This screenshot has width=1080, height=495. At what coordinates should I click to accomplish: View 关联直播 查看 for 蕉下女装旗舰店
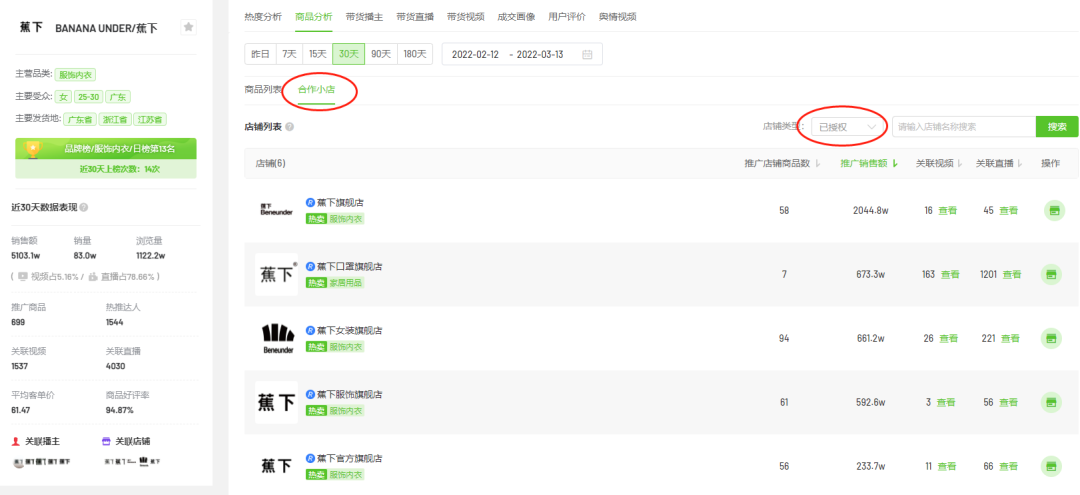[x=1010, y=338]
